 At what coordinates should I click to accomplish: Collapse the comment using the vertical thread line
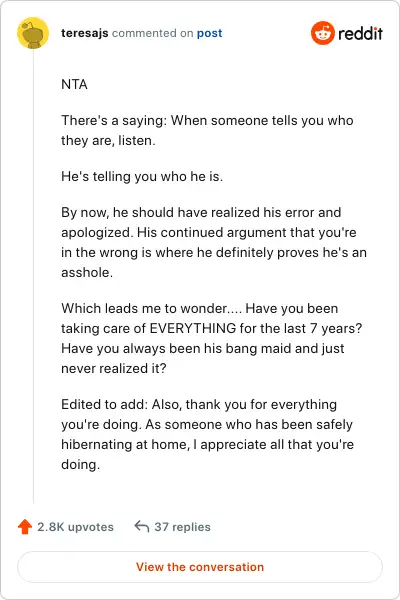pyautogui.click(x=33, y=277)
